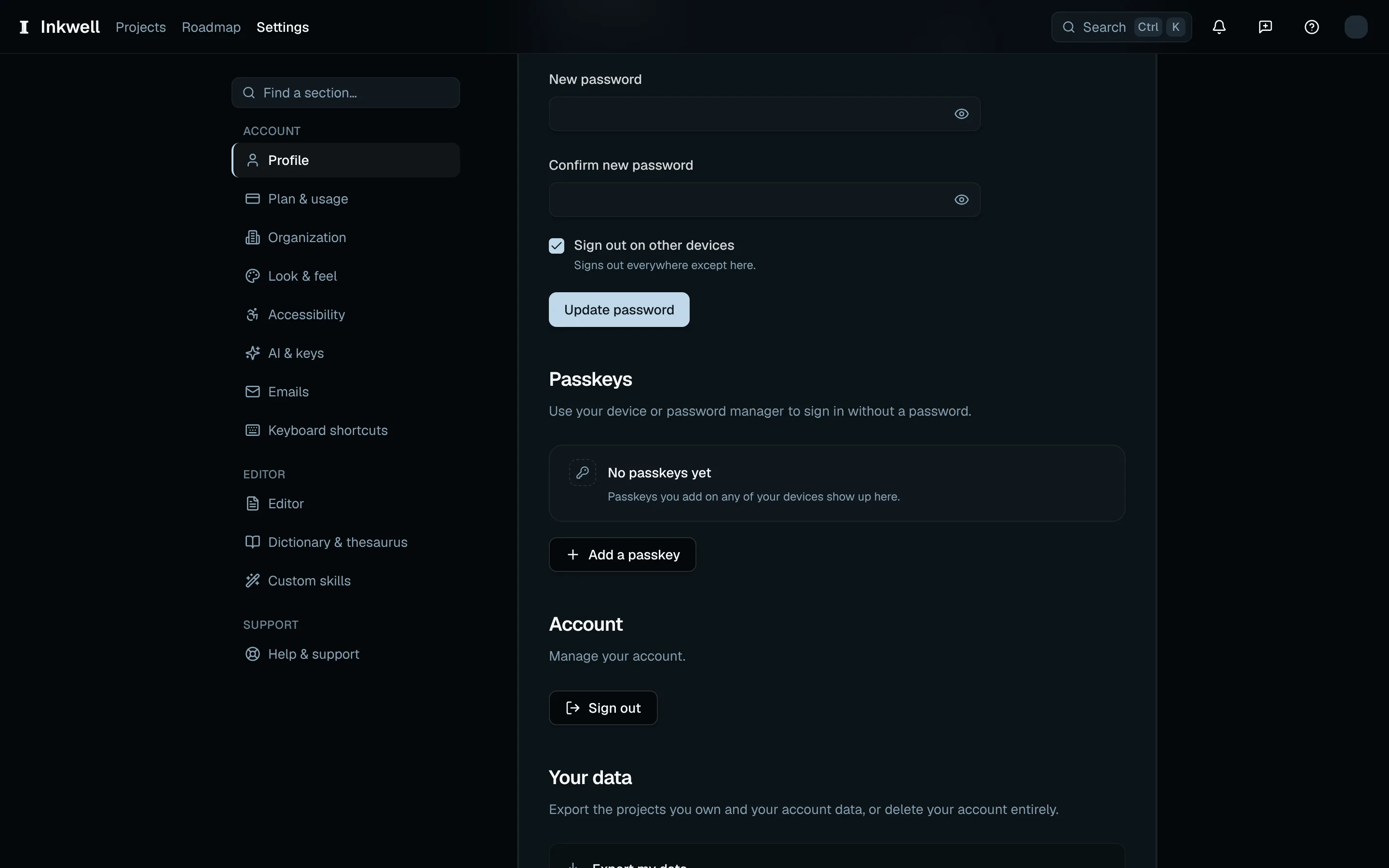Screen dimensions: 1389x868
Task: Click the Update password button
Action: [619, 310]
